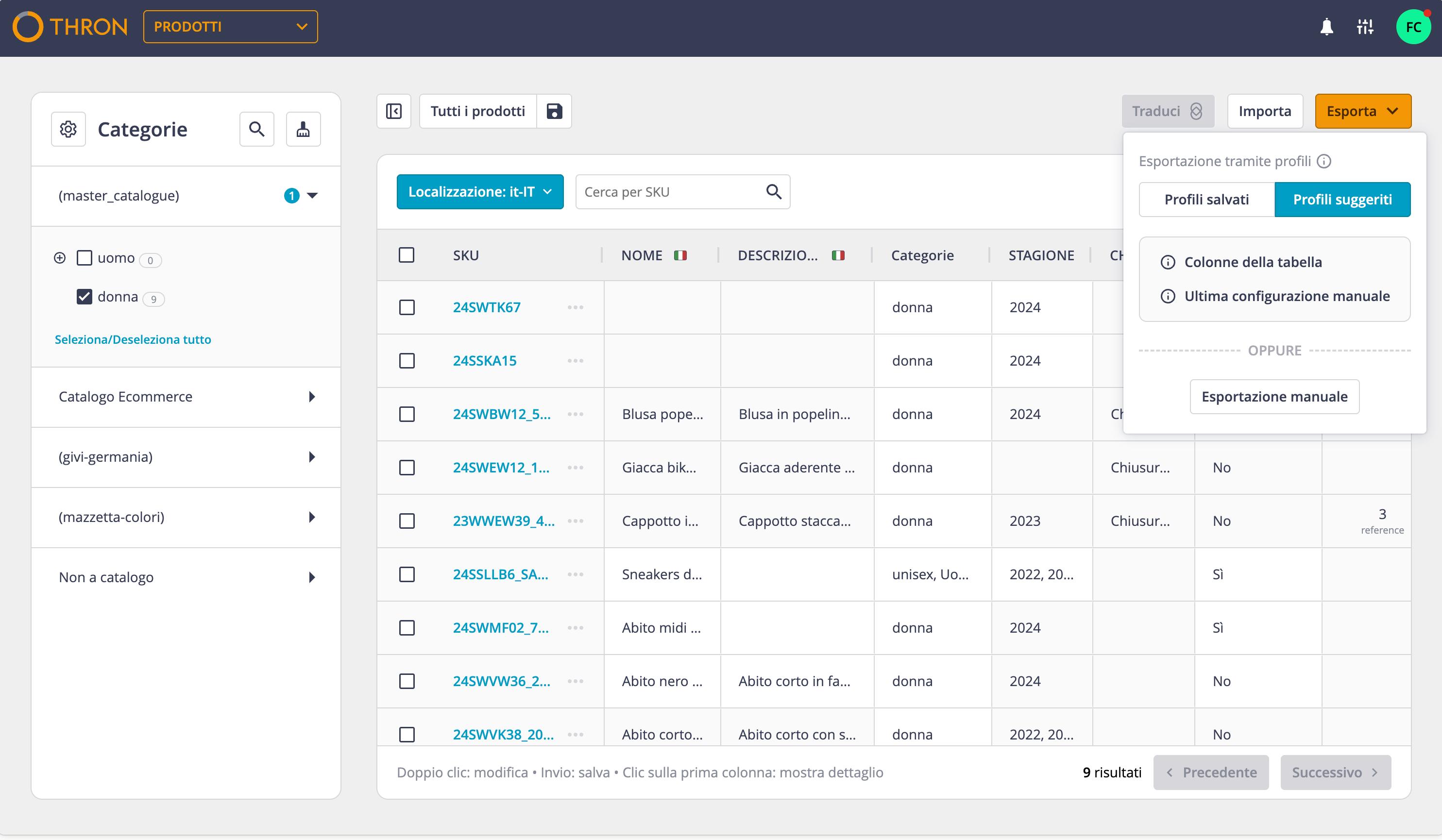This screenshot has width=1442, height=840.
Task: Expand the uomo category plus icon
Action: pyautogui.click(x=60, y=258)
